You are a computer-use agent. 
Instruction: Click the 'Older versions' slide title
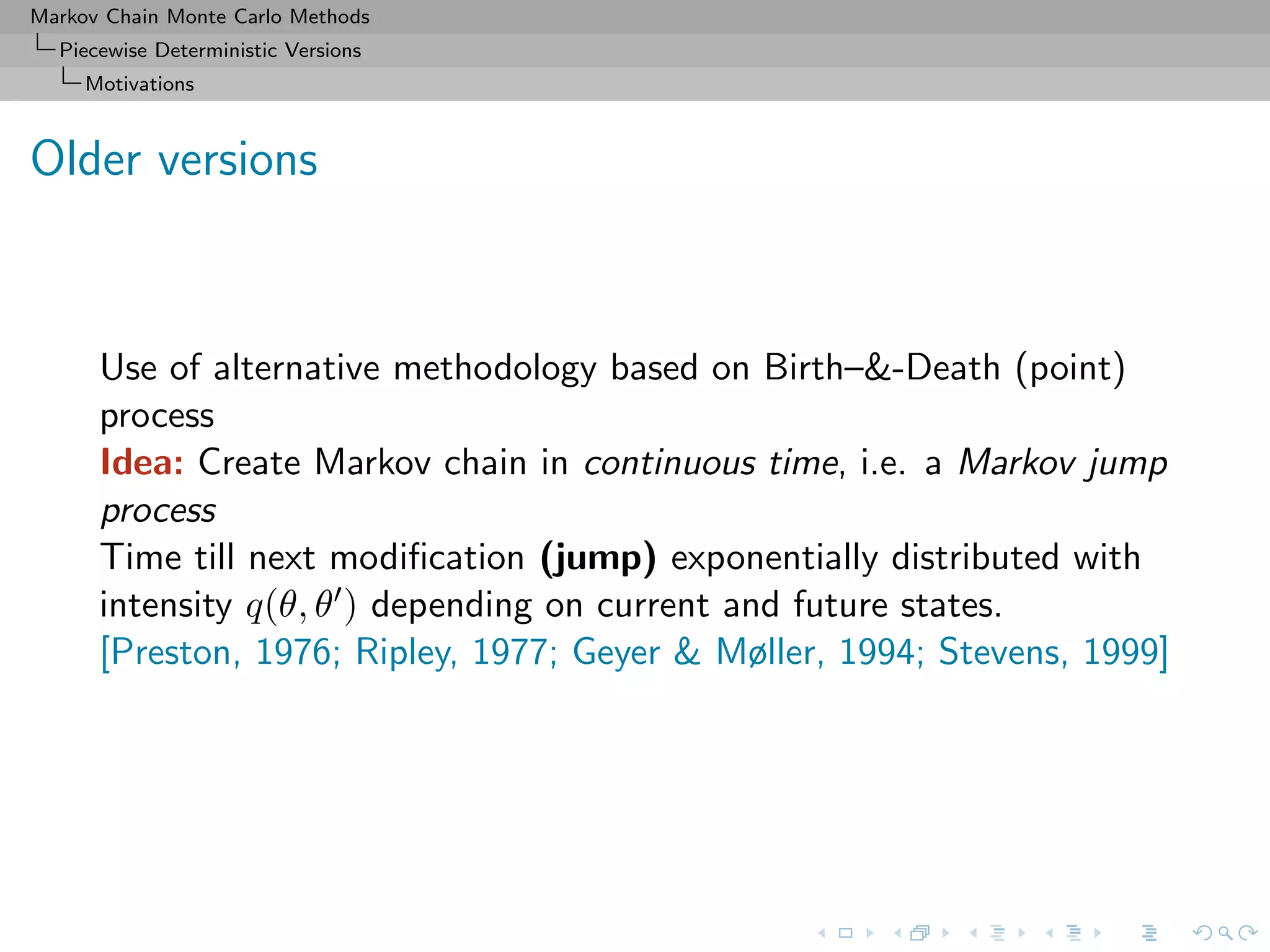(174, 159)
